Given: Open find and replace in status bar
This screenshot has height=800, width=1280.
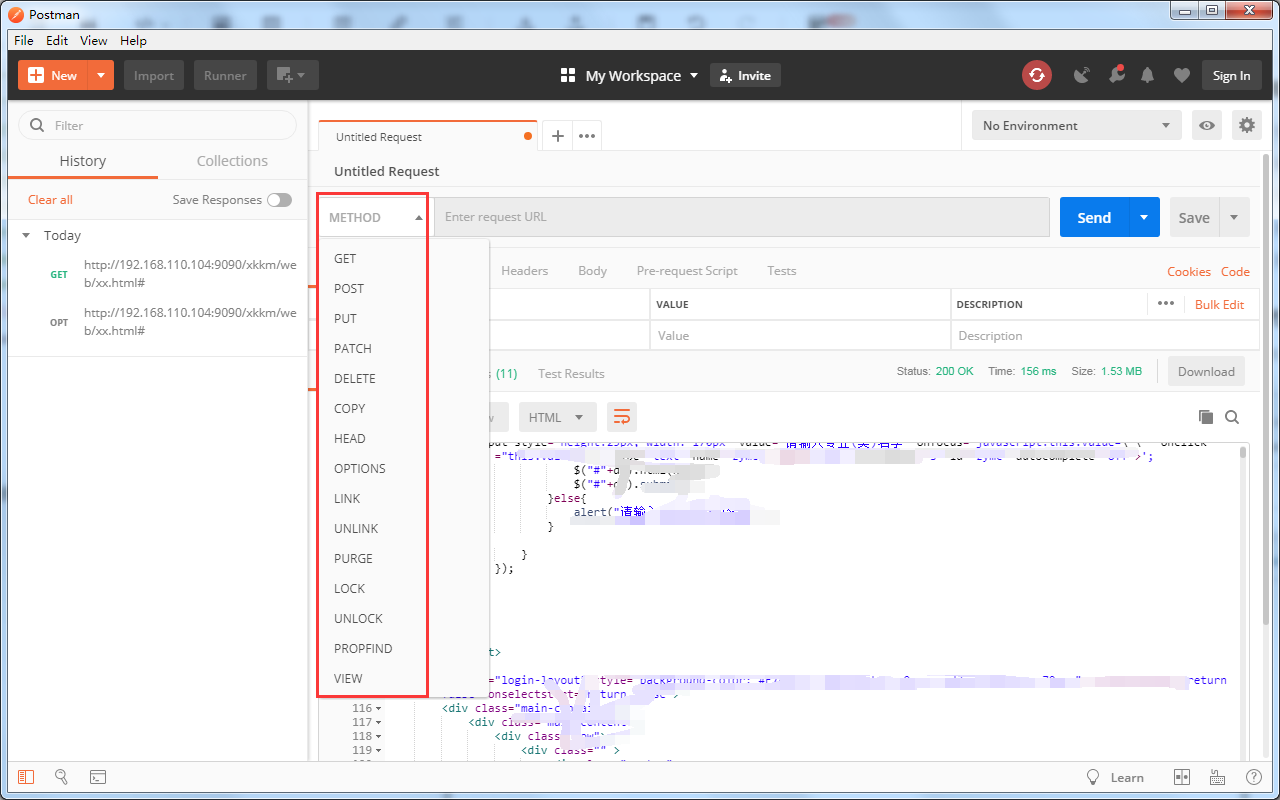Looking at the screenshot, I should click(x=61, y=777).
